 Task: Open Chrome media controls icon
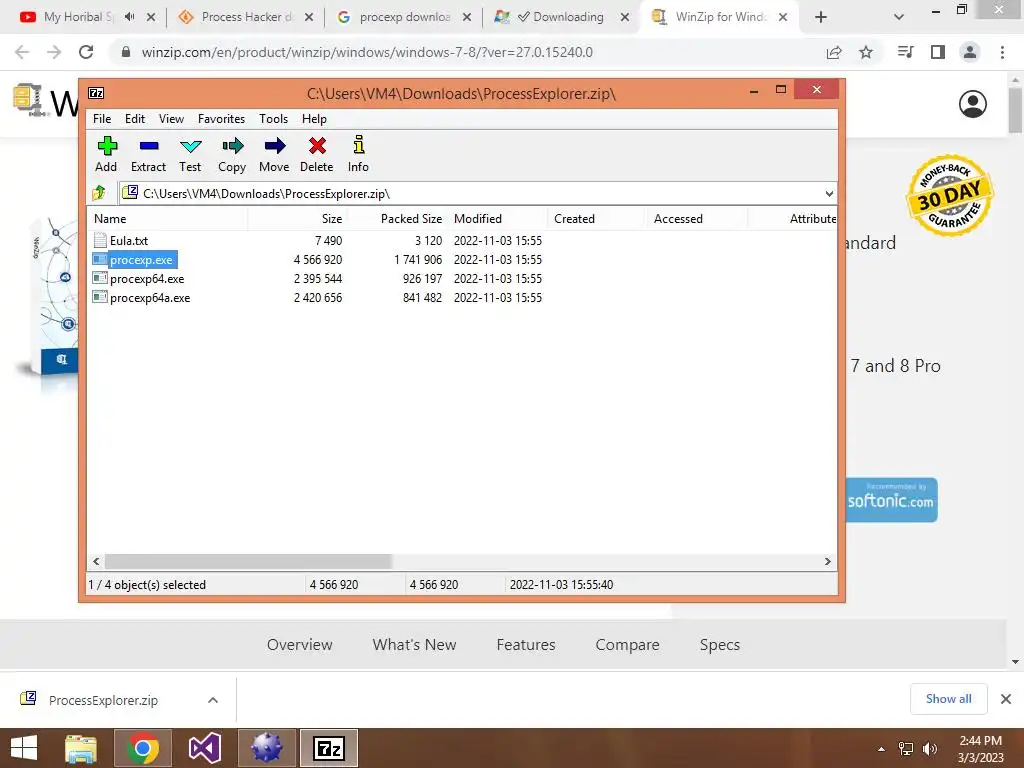click(905, 52)
